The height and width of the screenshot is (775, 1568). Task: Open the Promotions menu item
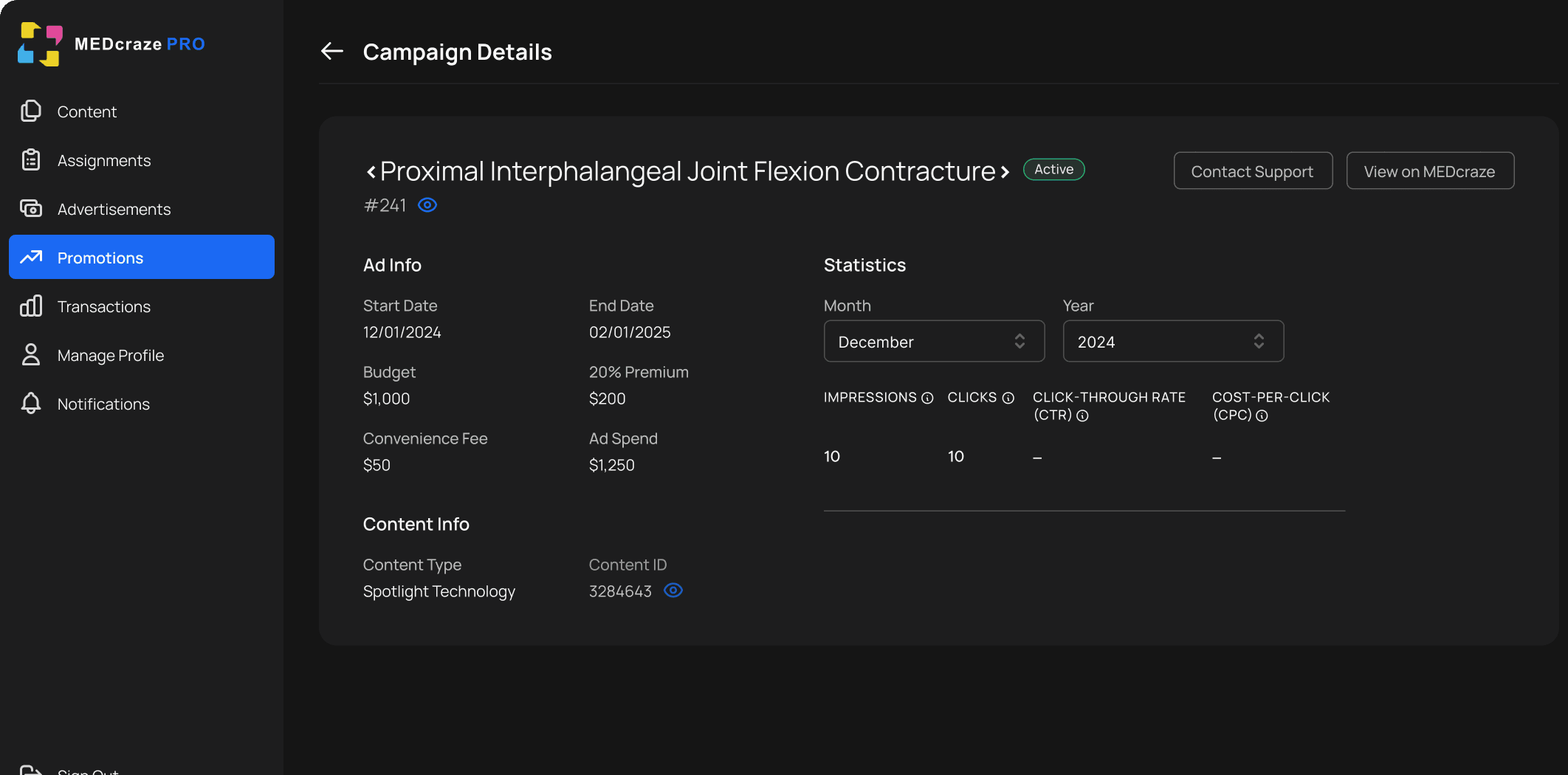click(142, 257)
